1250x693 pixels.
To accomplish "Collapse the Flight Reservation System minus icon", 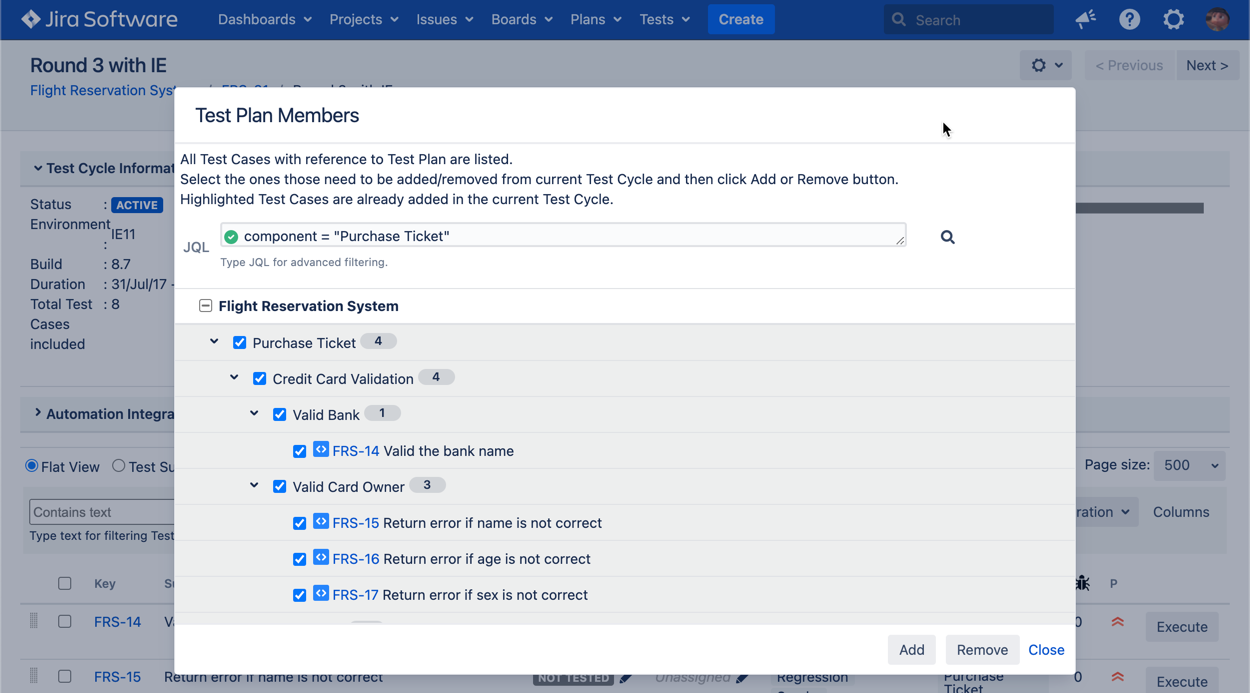I will pos(205,306).
